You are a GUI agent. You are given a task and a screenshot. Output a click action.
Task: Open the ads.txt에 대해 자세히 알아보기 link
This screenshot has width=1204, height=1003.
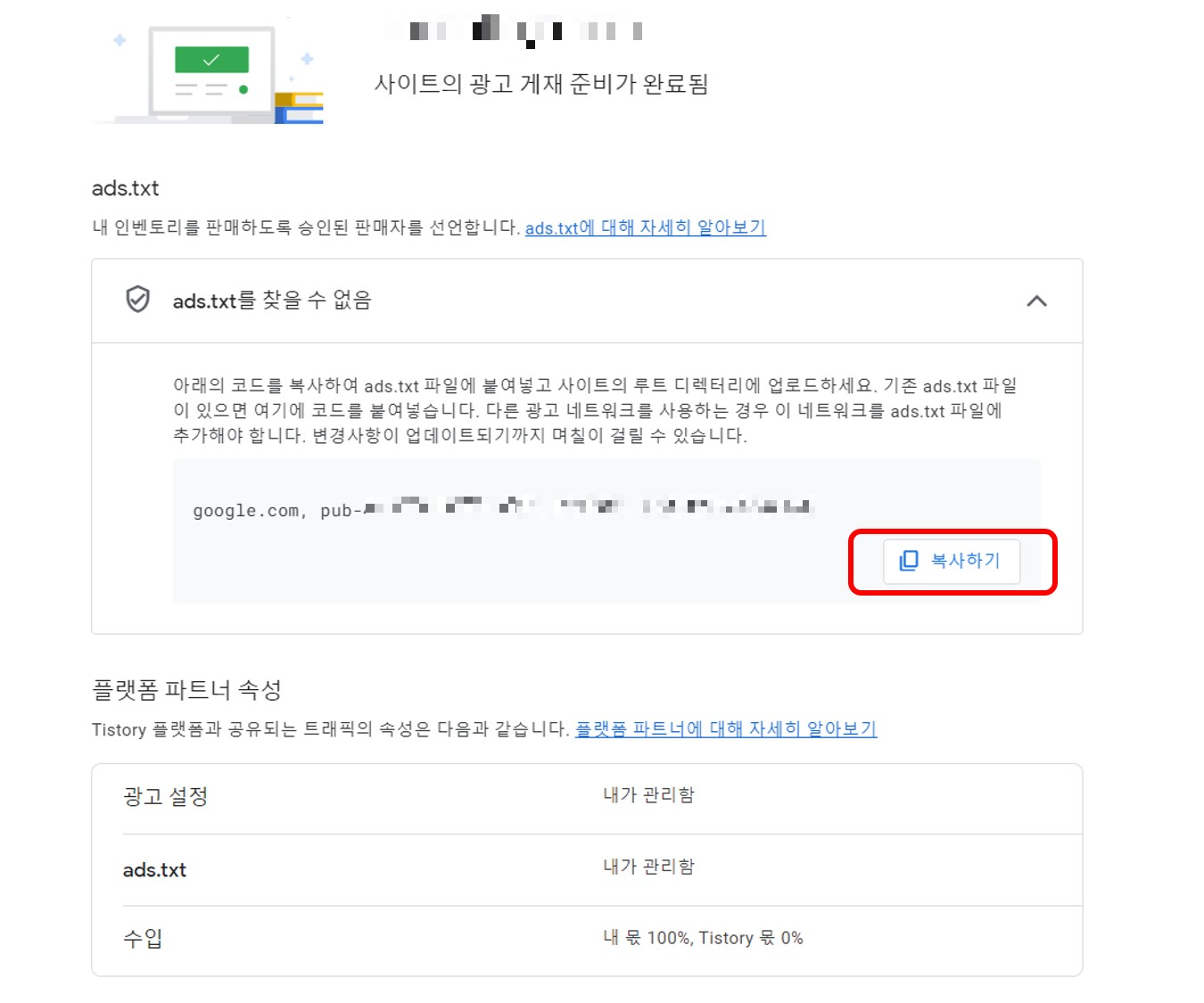(646, 228)
